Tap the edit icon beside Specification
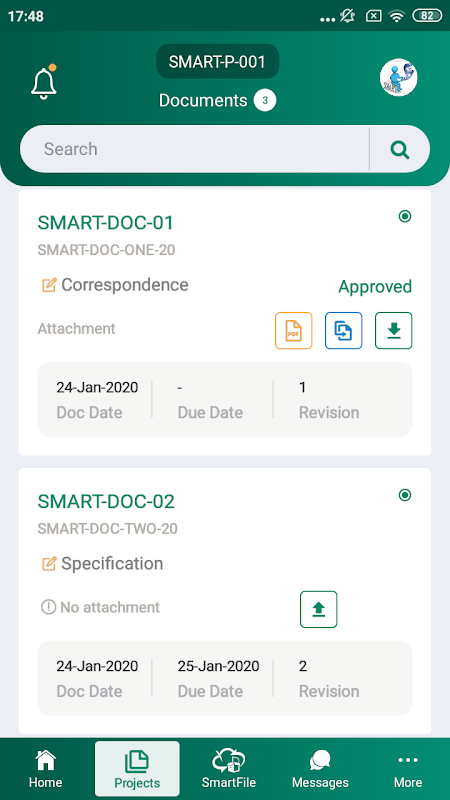This screenshot has height=800, width=450. click(x=48, y=564)
